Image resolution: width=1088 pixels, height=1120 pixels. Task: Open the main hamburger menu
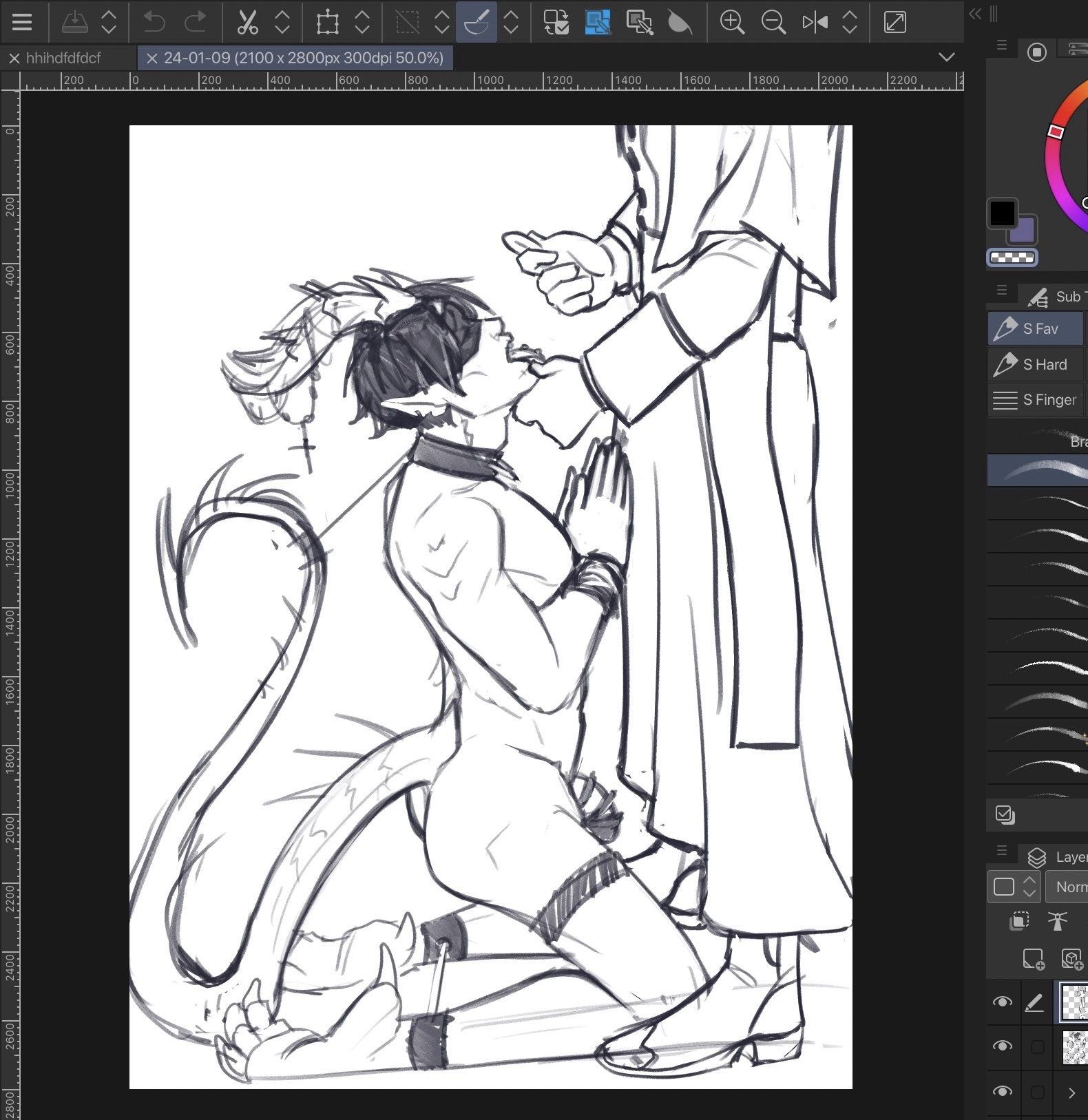(x=22, y=22)
